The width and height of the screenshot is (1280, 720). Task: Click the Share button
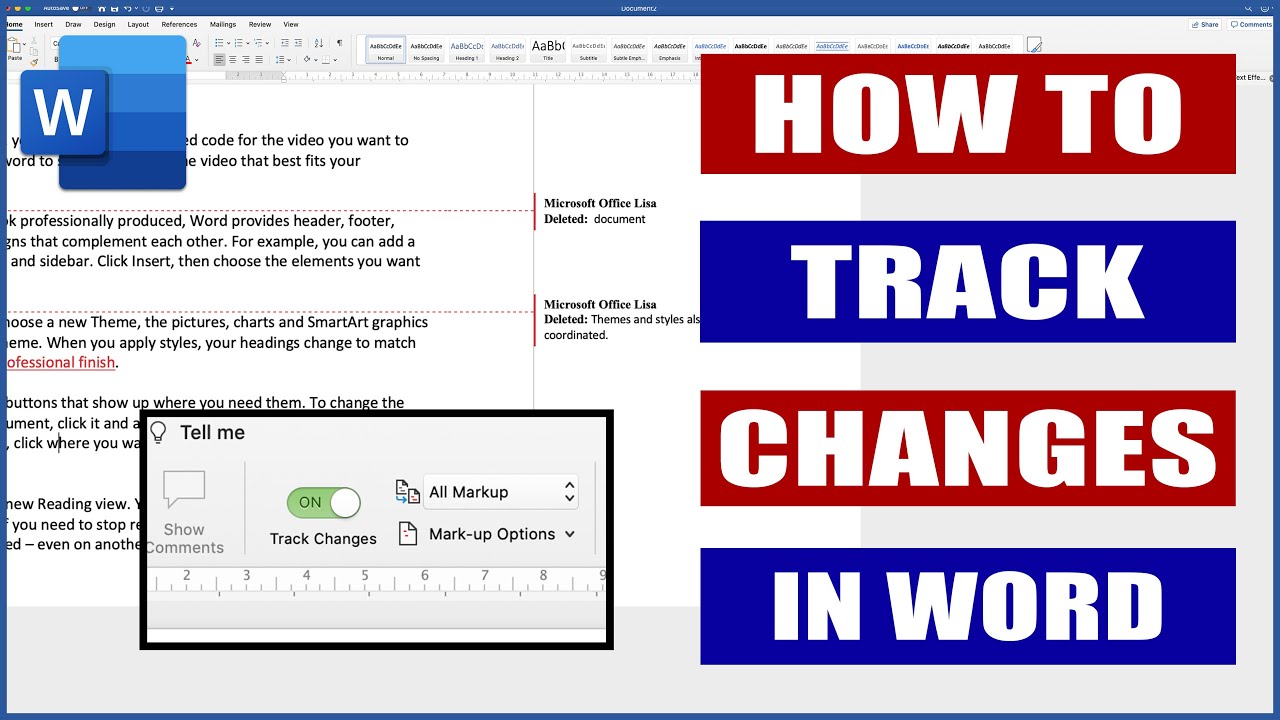1205,24
